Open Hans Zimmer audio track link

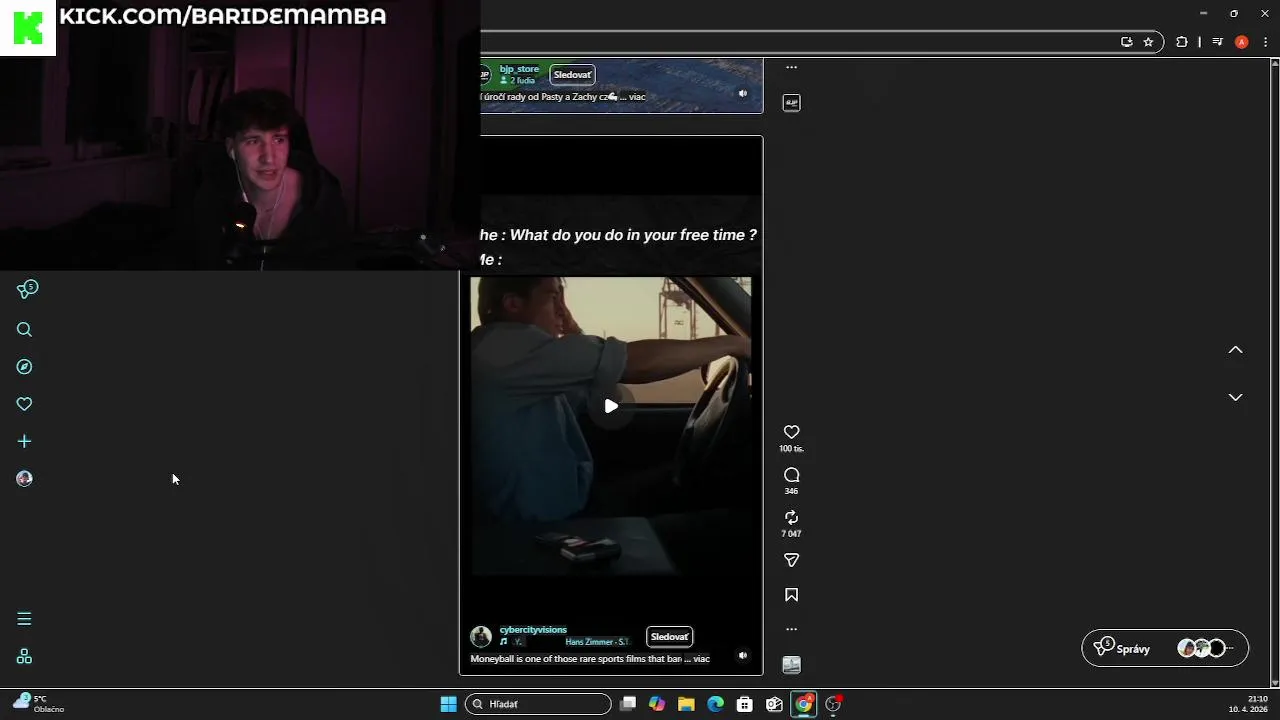click(x=596, y=642)
